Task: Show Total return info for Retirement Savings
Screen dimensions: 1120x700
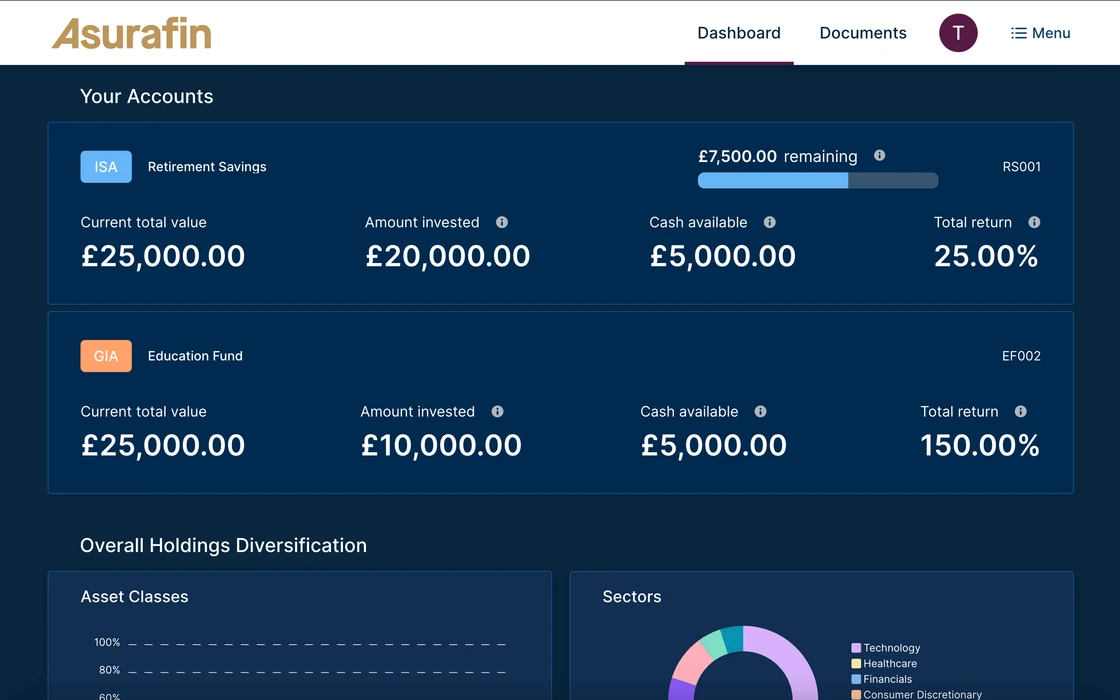Action: click(x=1034, y=222)
